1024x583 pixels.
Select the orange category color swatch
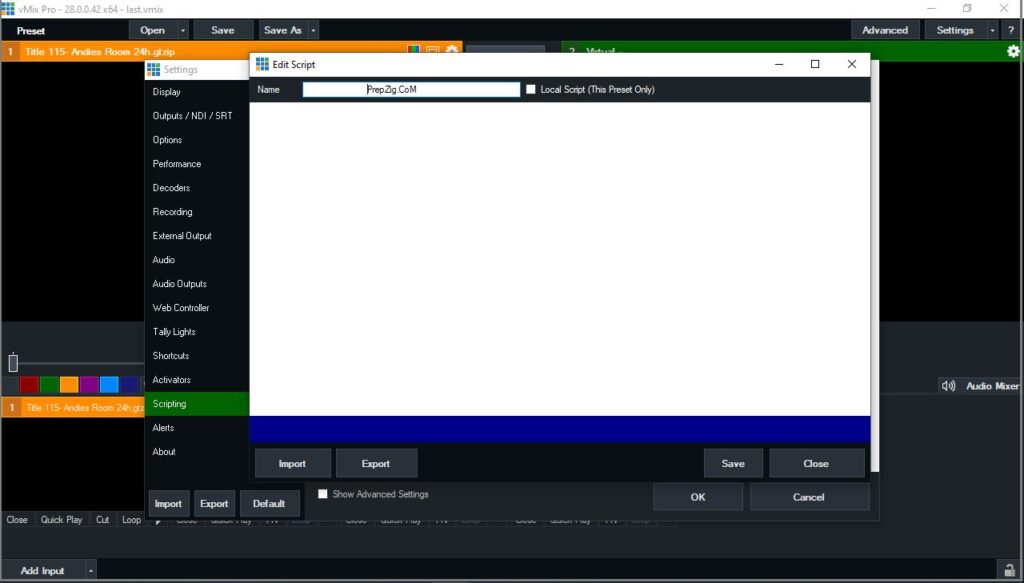(69, 385)
